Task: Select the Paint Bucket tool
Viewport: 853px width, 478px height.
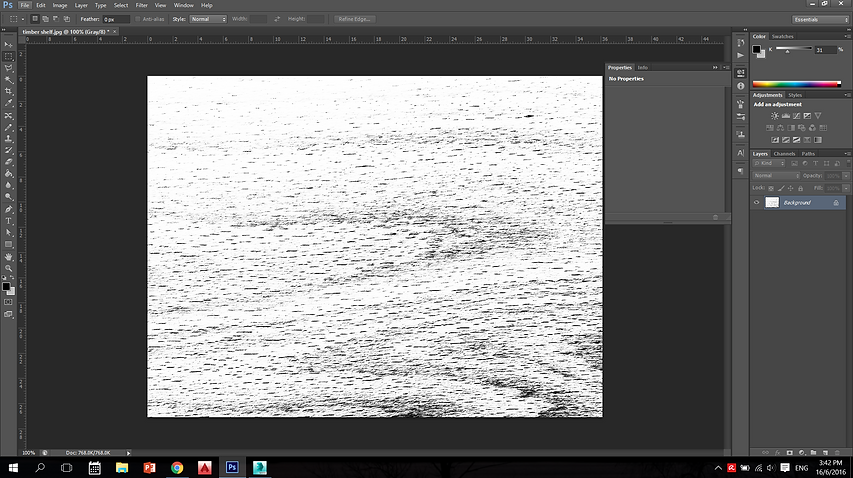Action: pyautogui.click(x=9, y=174)
